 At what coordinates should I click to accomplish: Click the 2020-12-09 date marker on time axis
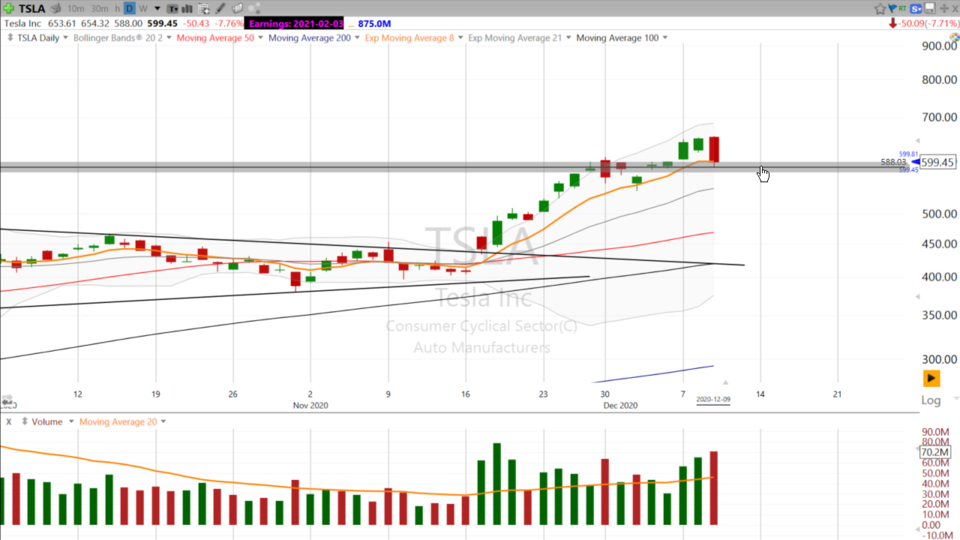coord(713,399)
